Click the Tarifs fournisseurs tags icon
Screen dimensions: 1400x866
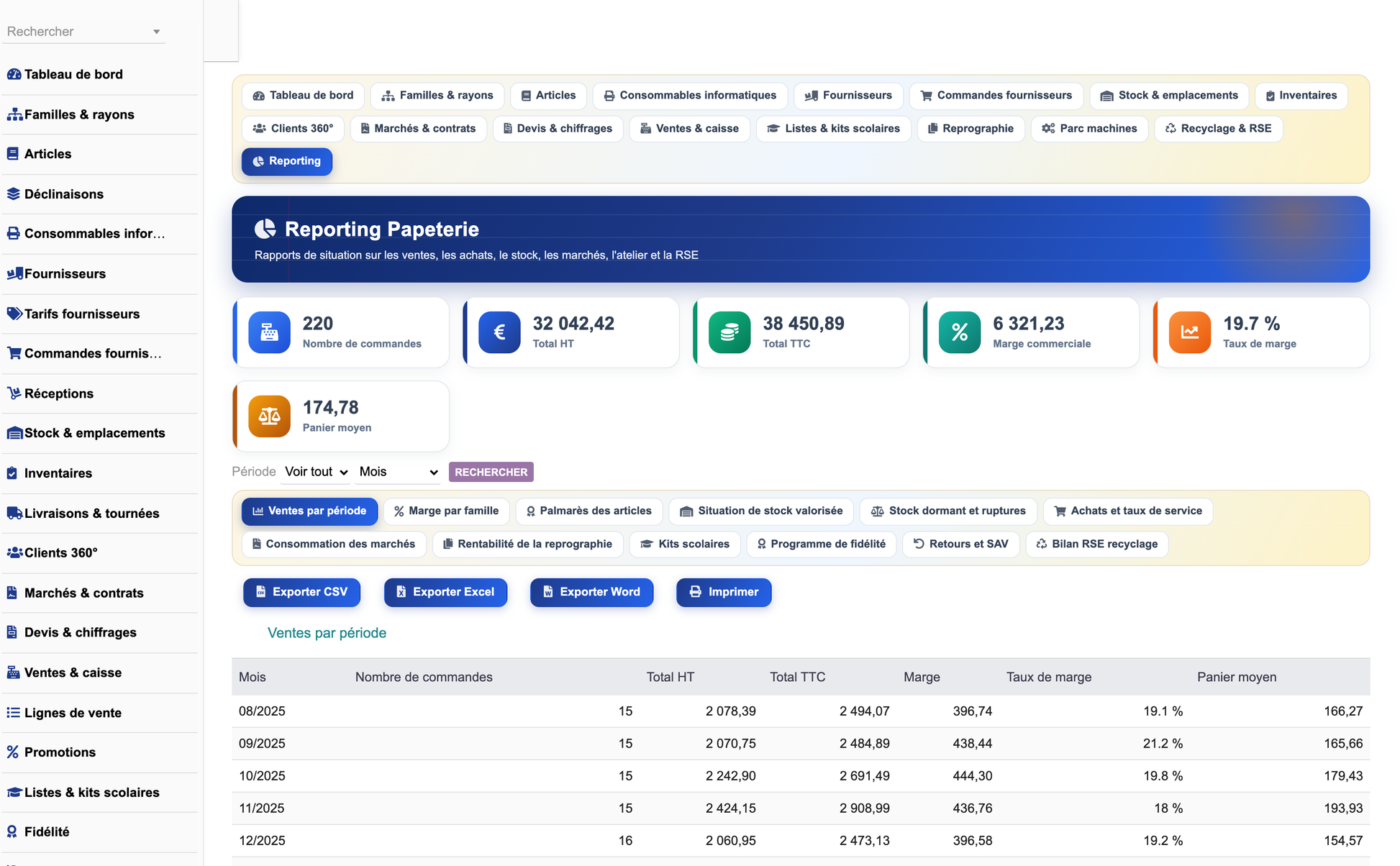click(x=14, y=314)
